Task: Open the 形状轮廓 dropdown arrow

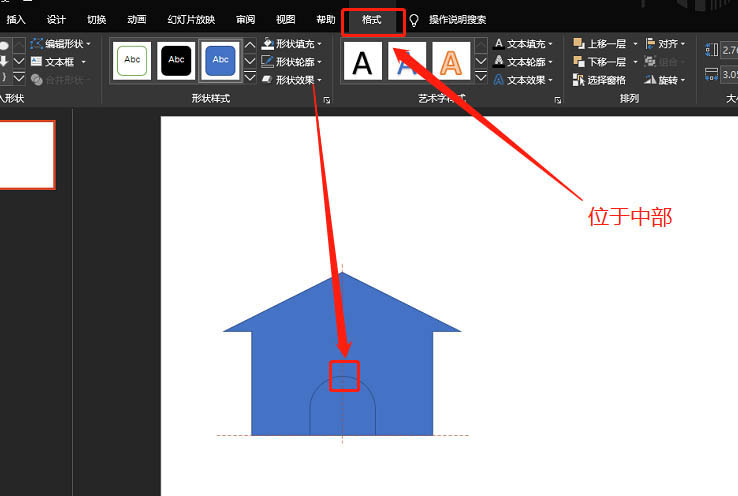Action: [x=320, y=62]
